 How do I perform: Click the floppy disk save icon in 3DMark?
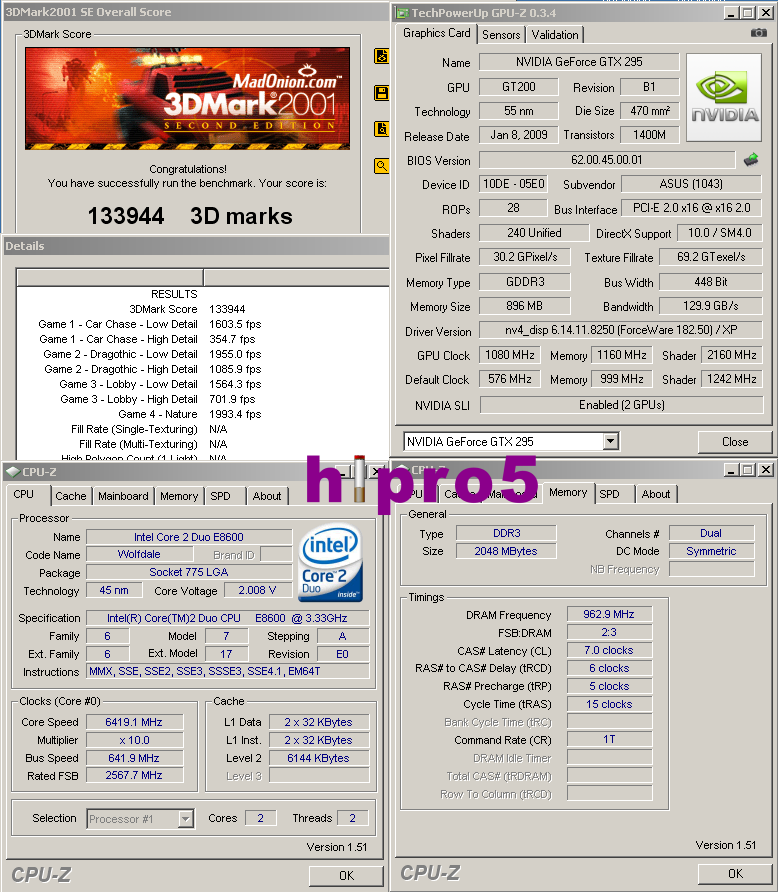coord(381,93)
